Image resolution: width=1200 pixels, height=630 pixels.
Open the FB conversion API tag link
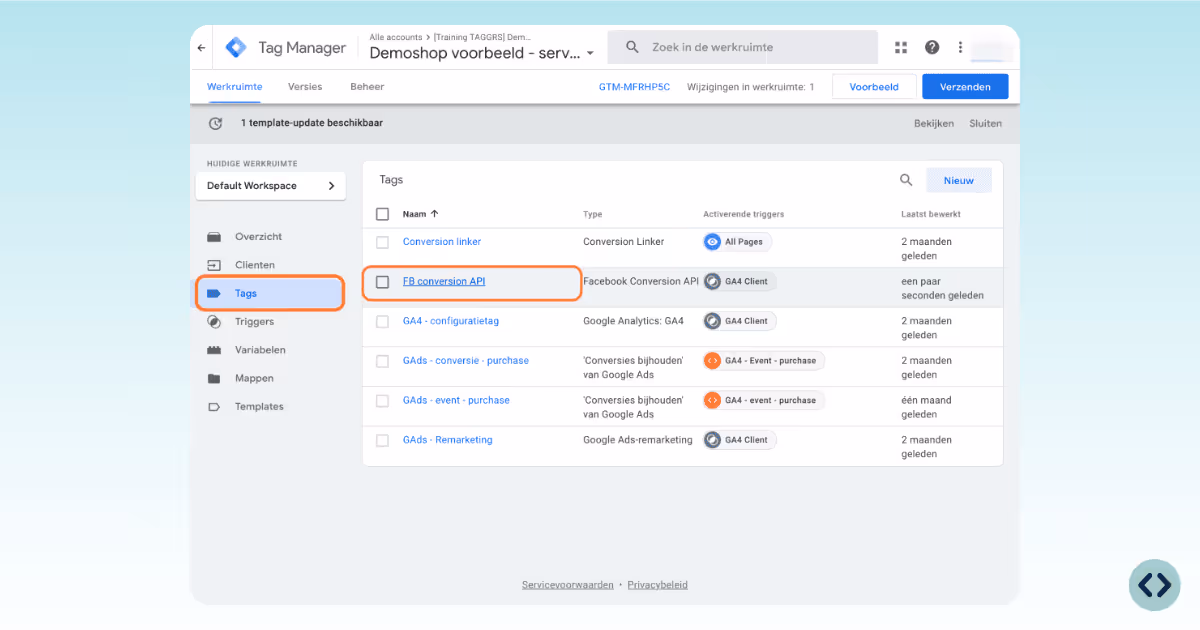(444, 282)
